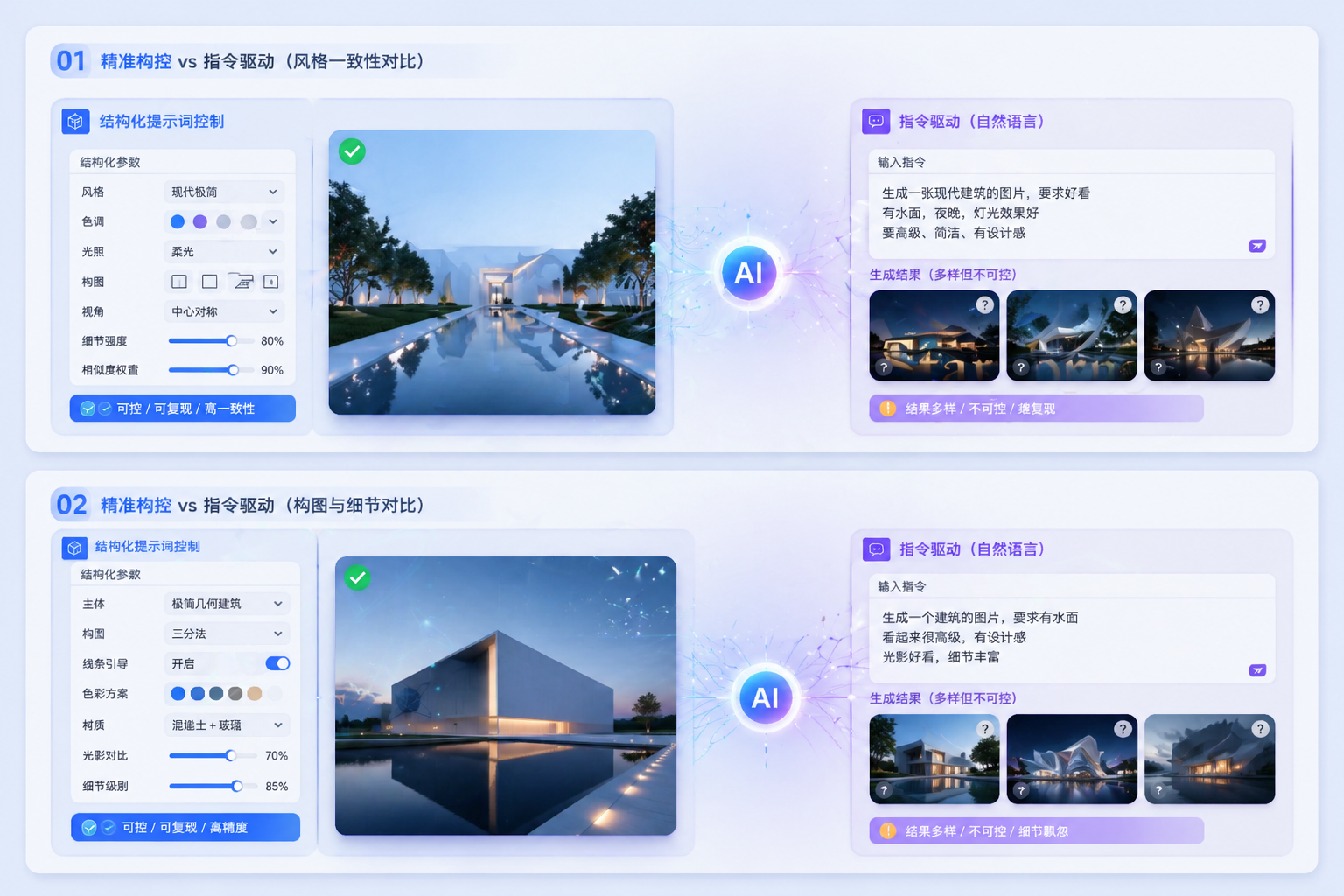Select the fourth 构图 composition layout icon
Image resolution: width=1344 pixels, height=896 pixels.
[272, 282]
